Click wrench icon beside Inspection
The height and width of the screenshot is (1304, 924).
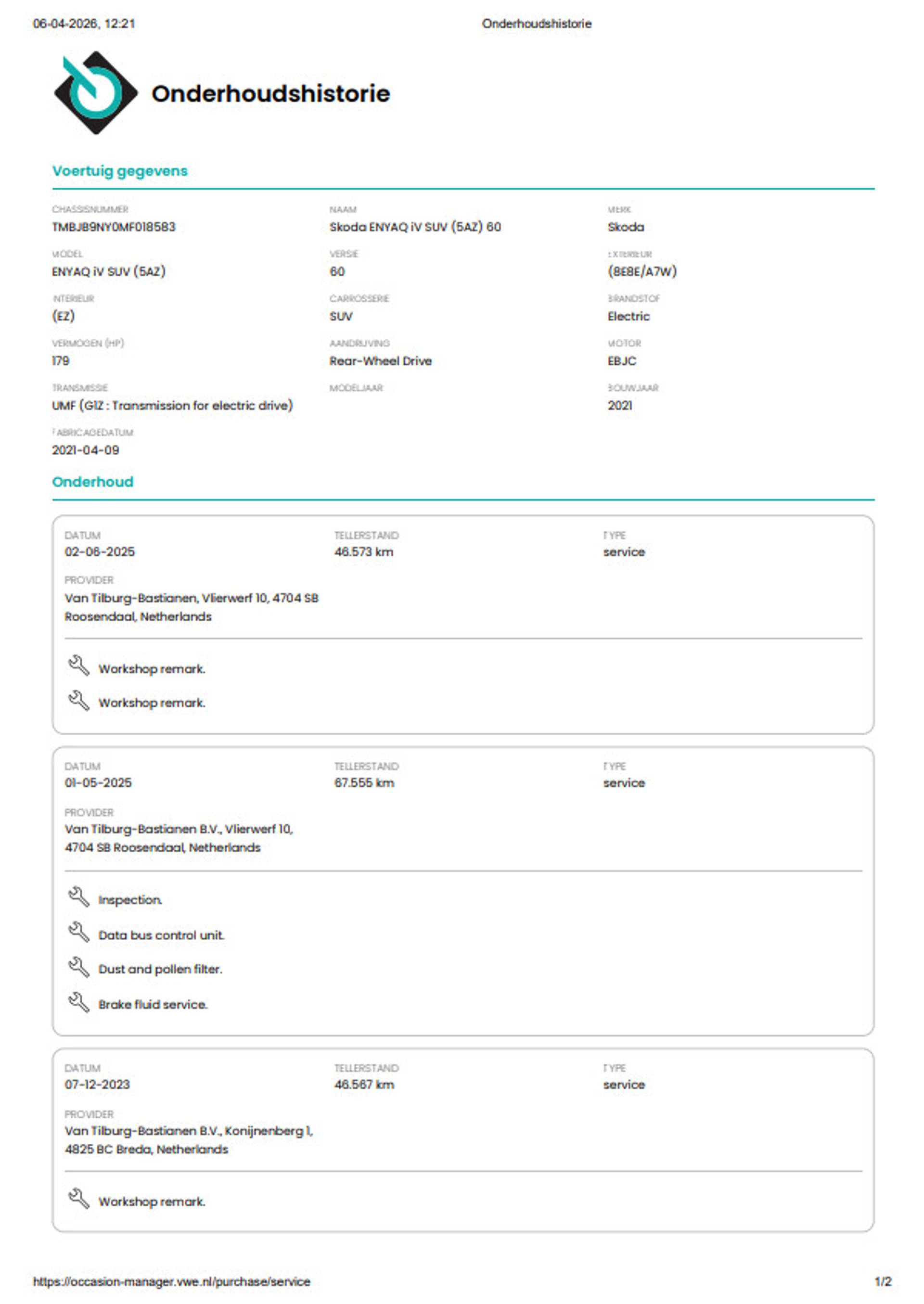tap(78, 897)
